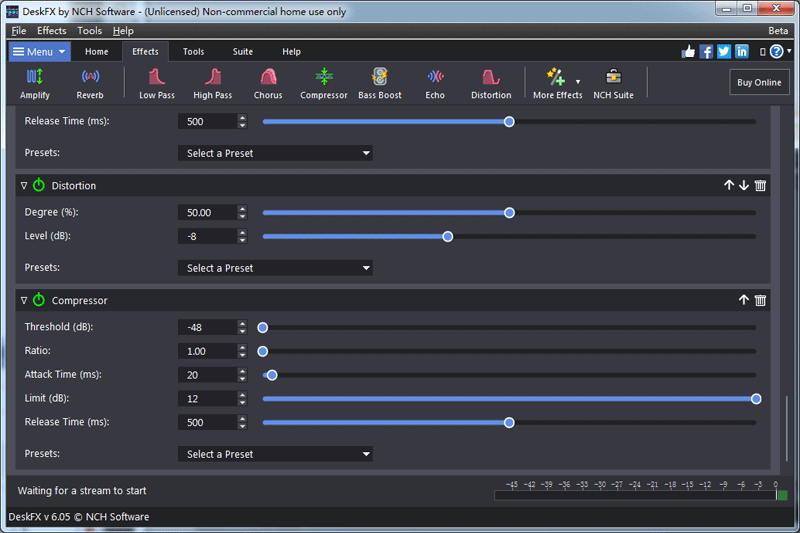
Task: Click the Attack Time slider handle
Action: pos(272,375)
